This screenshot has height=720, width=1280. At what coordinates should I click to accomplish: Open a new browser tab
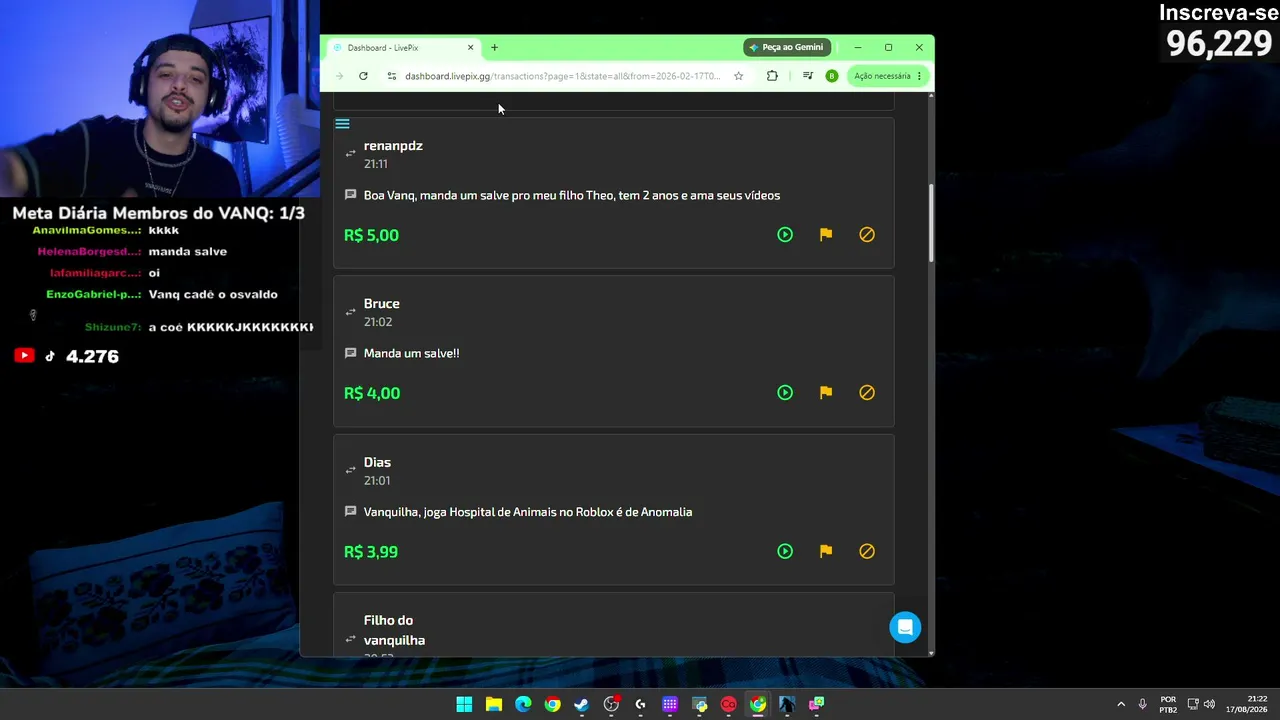(494, 48)
